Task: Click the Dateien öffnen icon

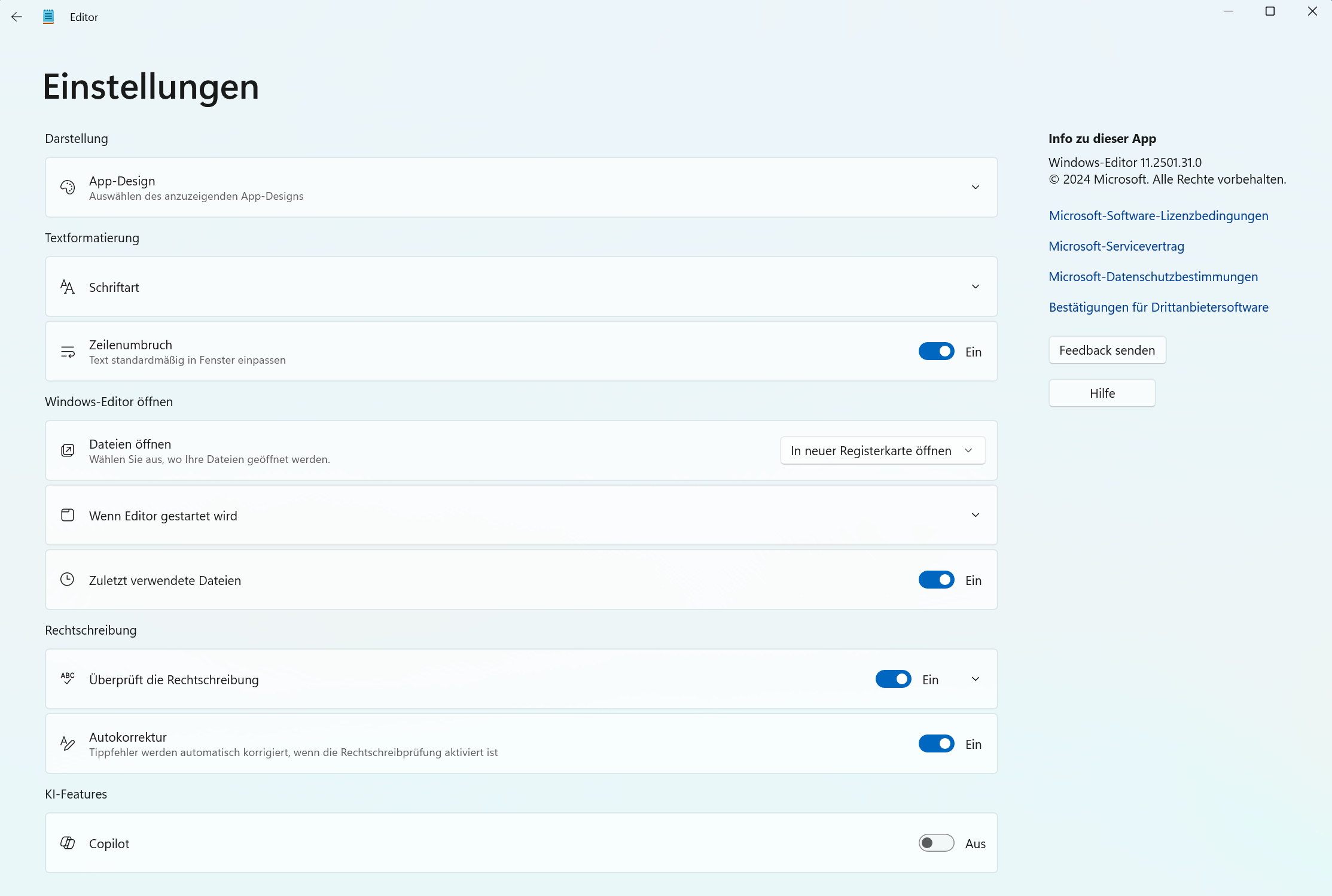Action: coord(68,450)
